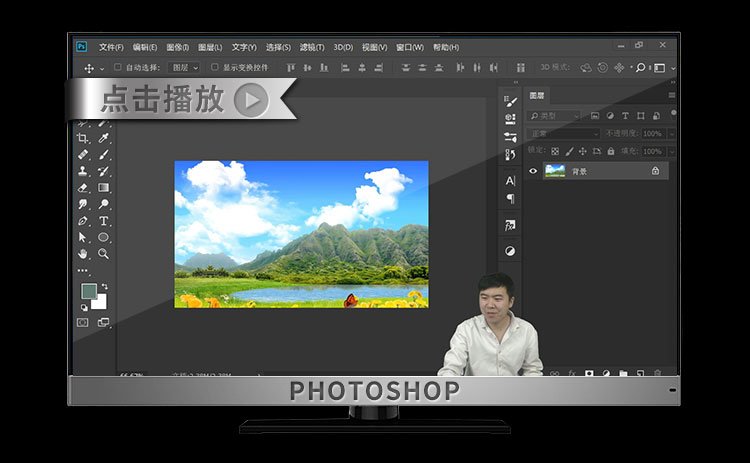Open the Paragraph panel icon
The width and height of the screenshot is (750, 463).
[x=510, y=199]
